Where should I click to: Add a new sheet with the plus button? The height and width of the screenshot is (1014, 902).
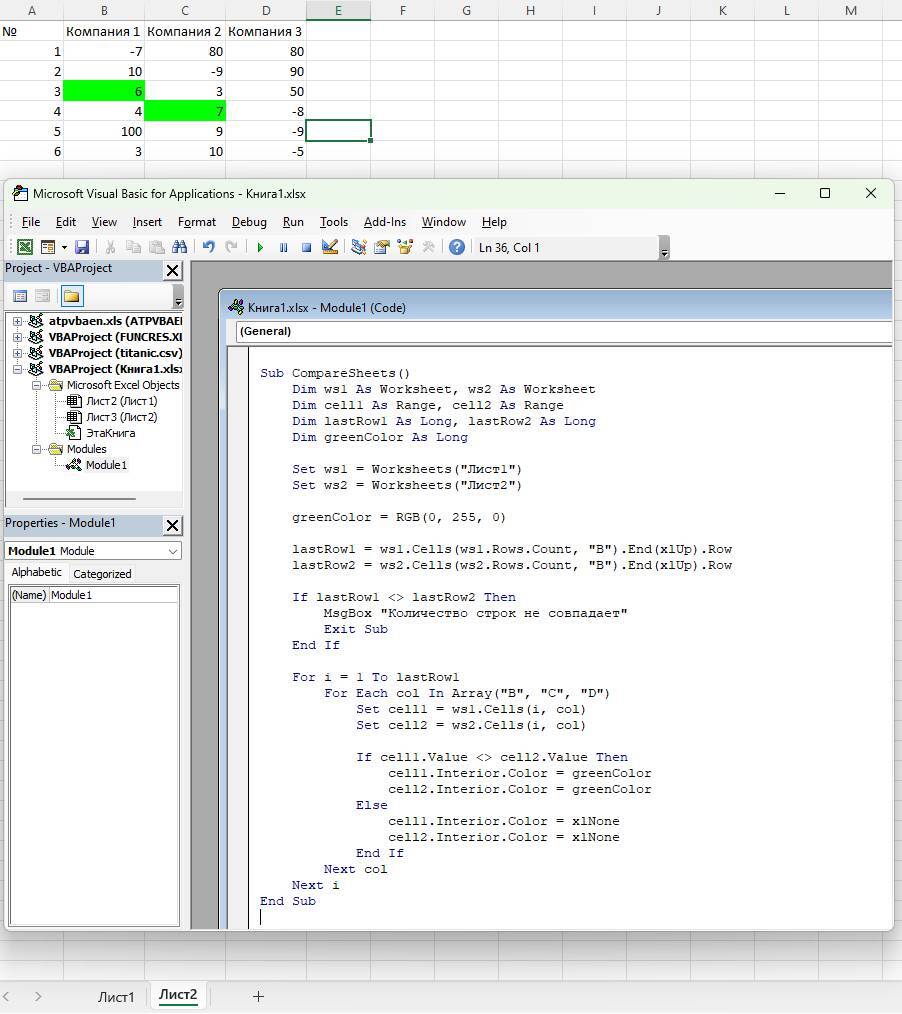point(258,996)
